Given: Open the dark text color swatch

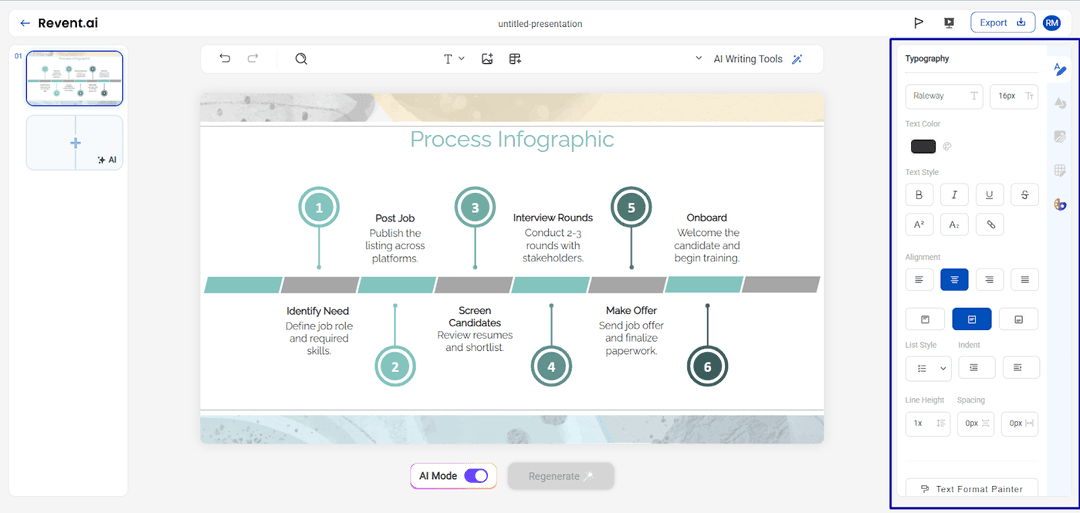Looking at the screenshot, I should pyautogui.click(x=923, y=147).
